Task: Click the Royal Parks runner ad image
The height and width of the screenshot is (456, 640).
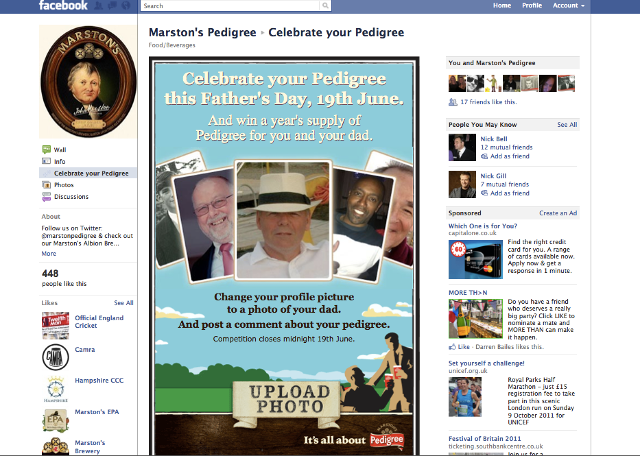Action: (465, 397)
